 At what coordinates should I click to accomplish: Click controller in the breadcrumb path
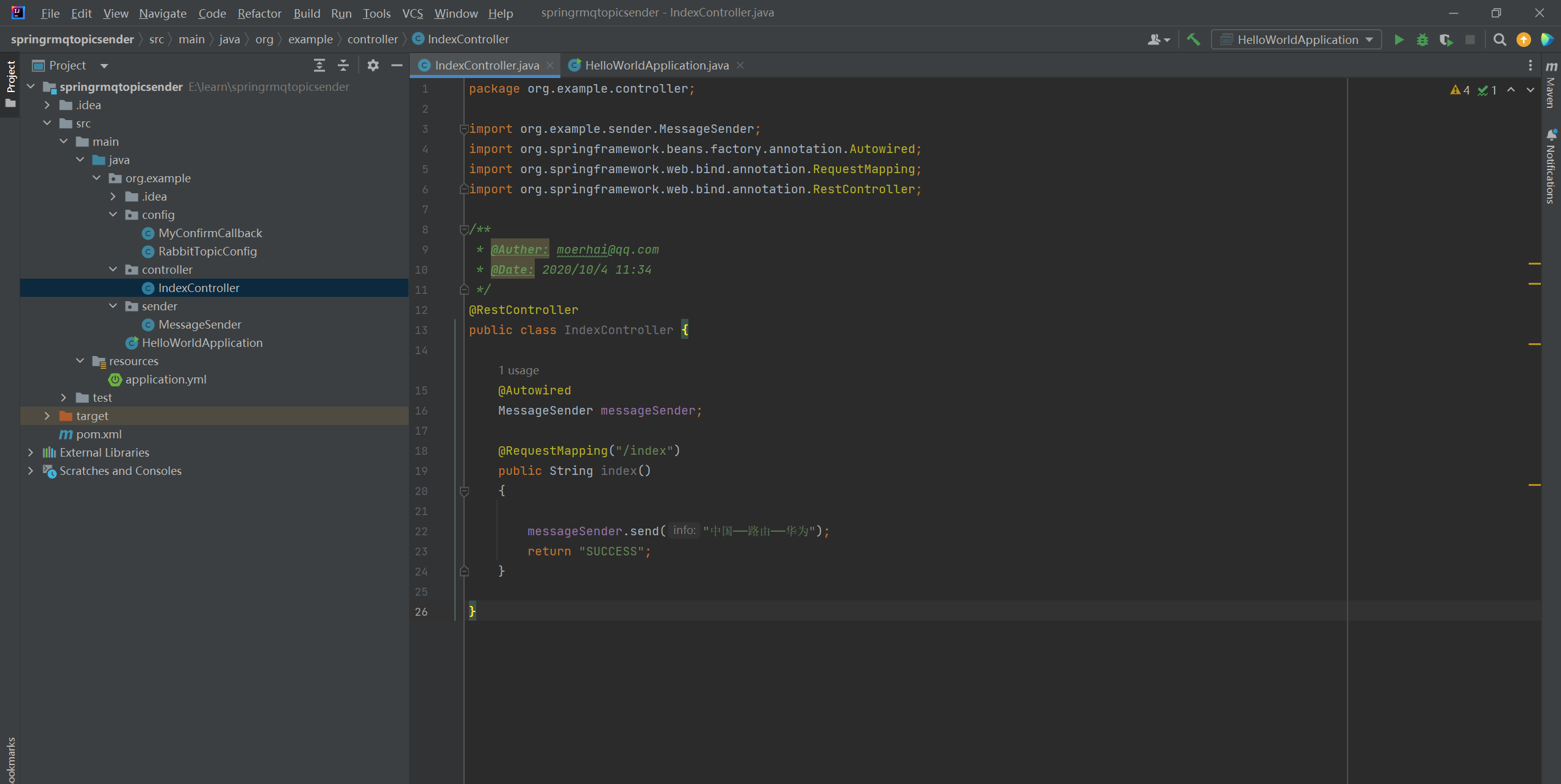tap(372, 39)
